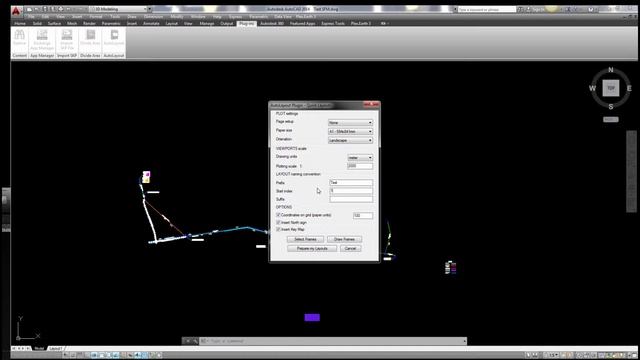Expand the coordinate system menu below ViewCube
Viewport: 640px width, 360px height.
611,120
